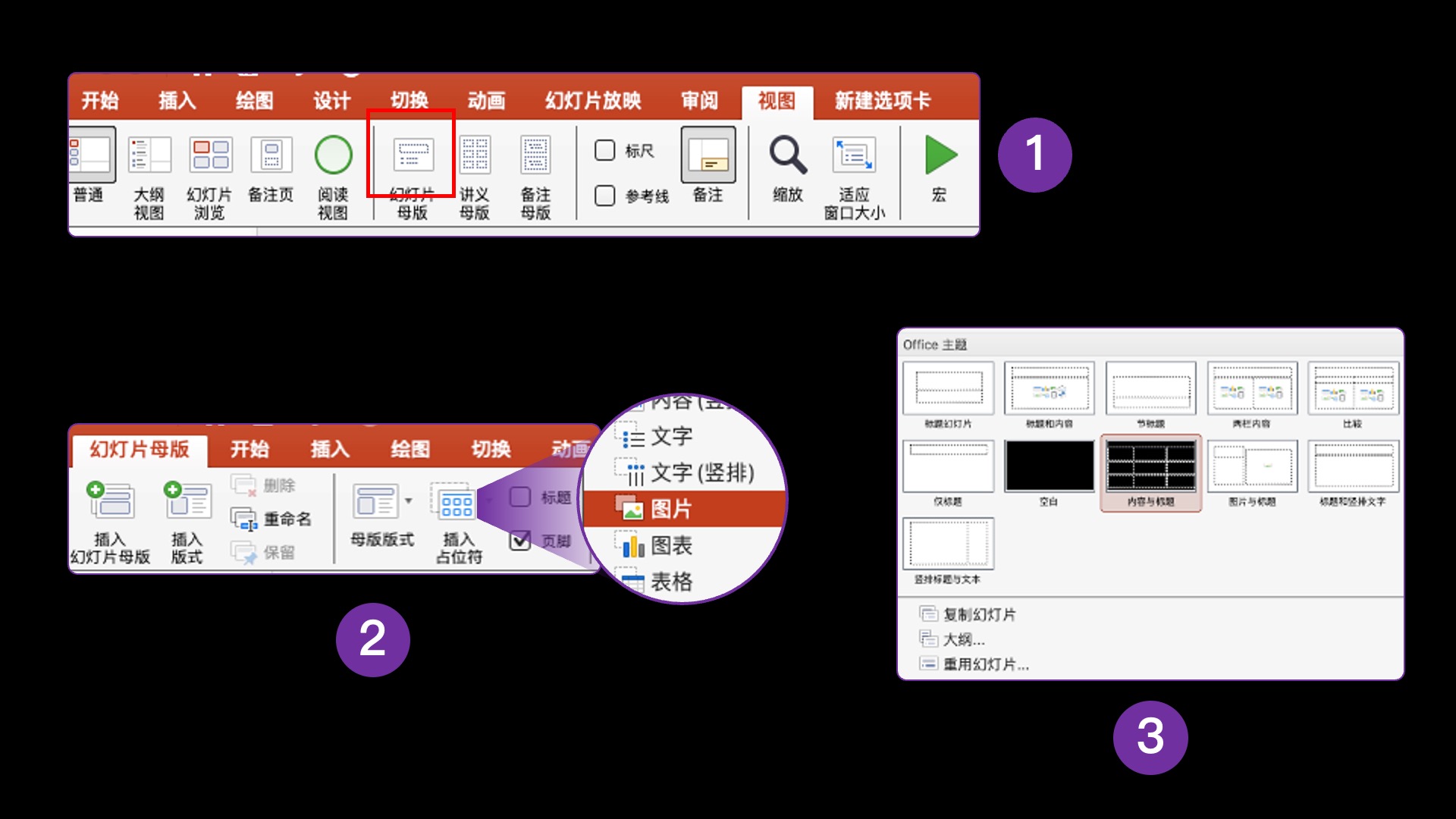Enable the 标尺 (Ruler) checkbox
Screen dimensions: 1456x819
click(x=605, y=151)
